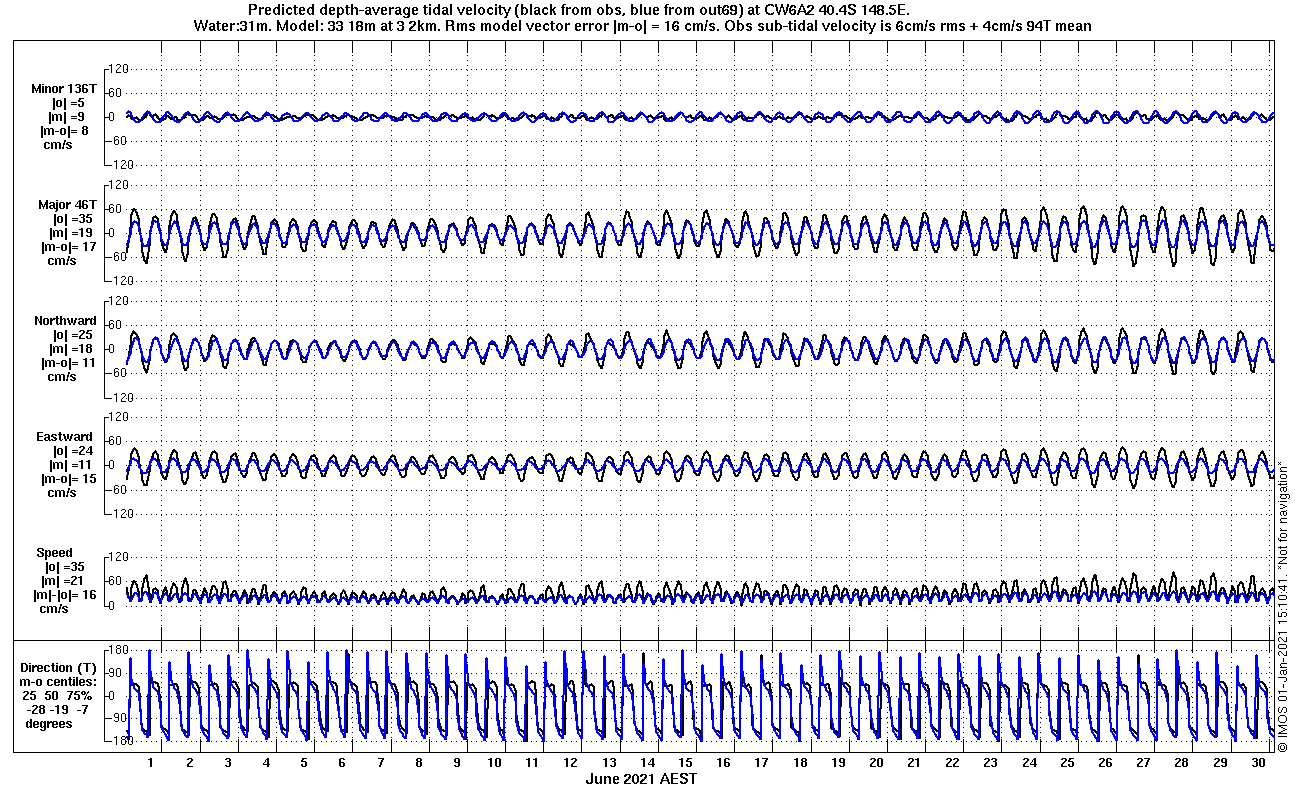Click the "degrees" unit label
The image size is (1300, 800).
[49, 723]
